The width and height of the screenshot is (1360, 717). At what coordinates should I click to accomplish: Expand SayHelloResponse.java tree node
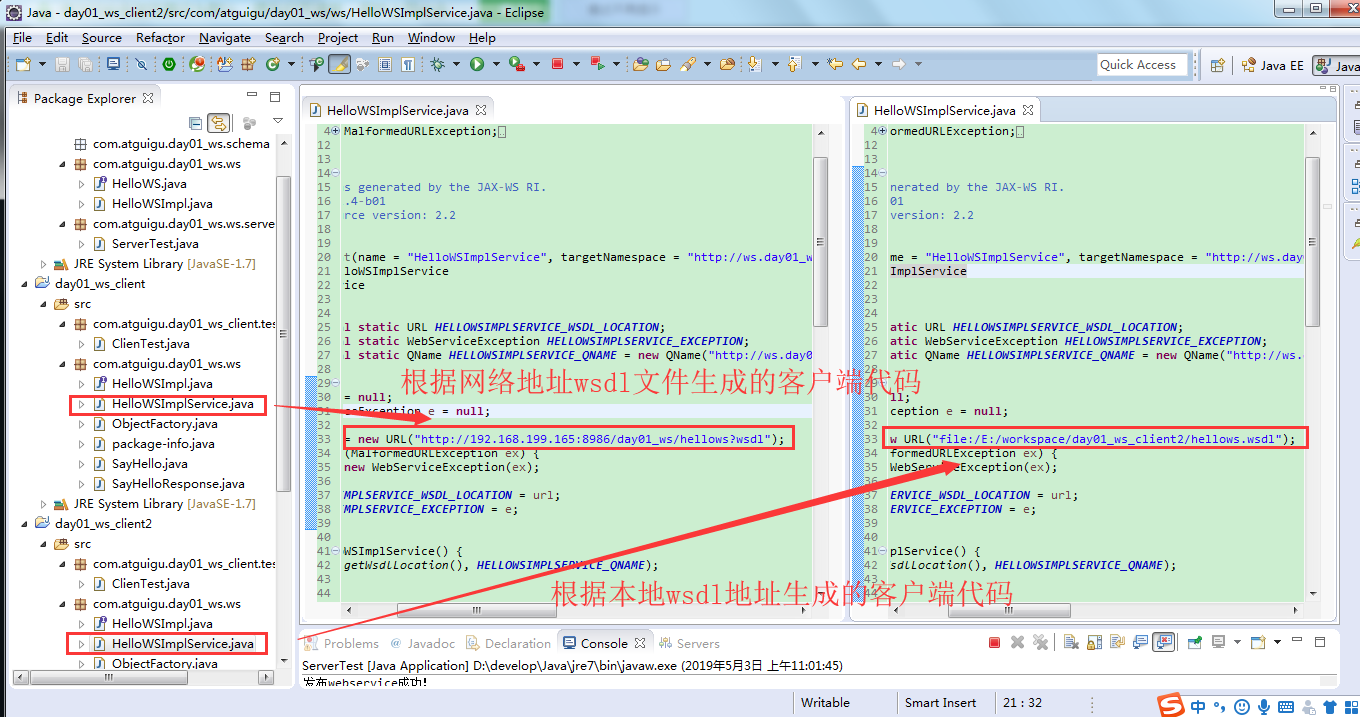82,484
